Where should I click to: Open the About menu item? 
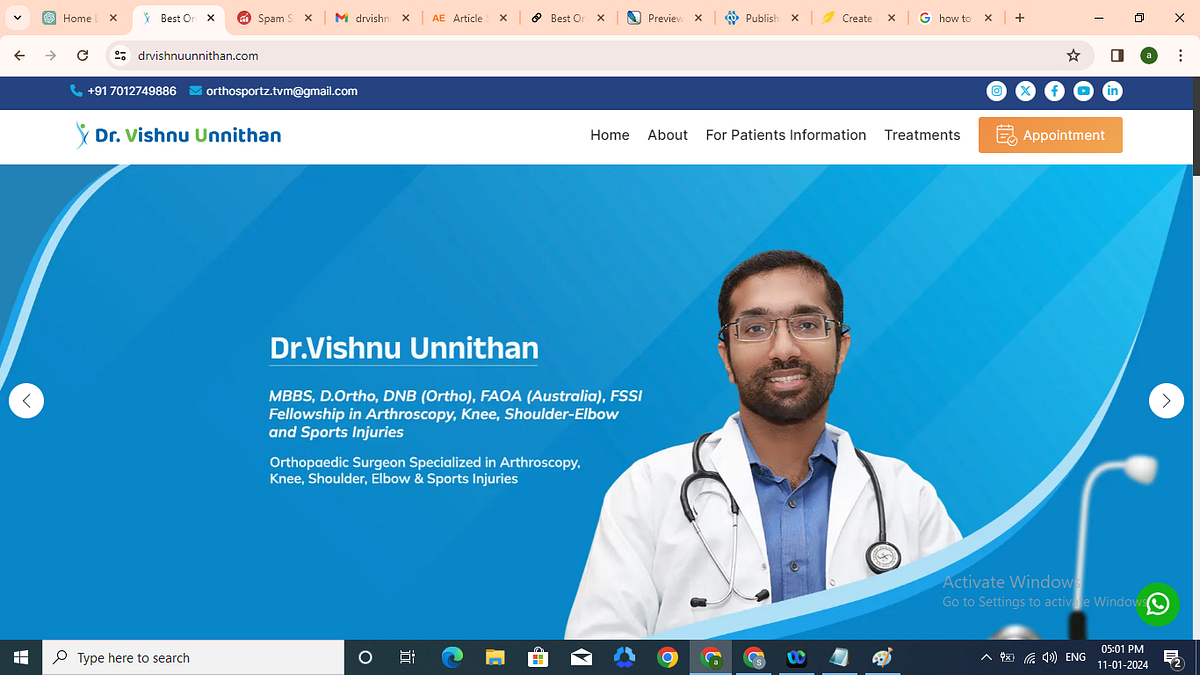coord(667,135)
